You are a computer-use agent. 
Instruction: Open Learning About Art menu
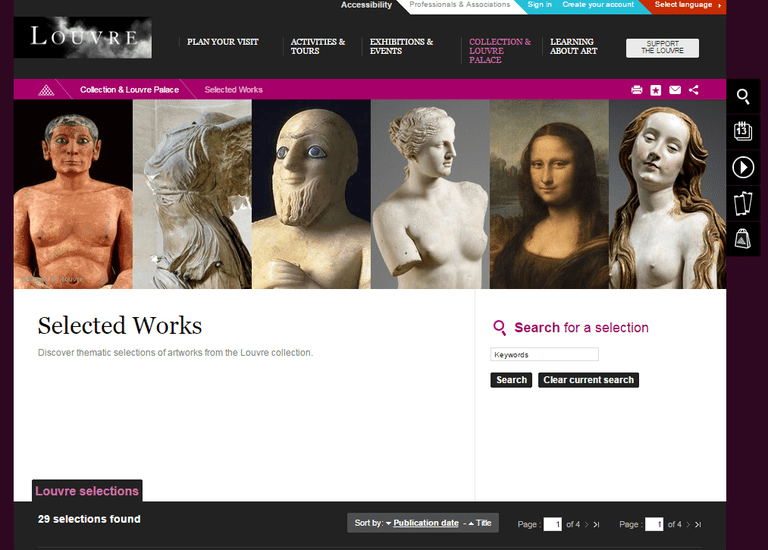tap(574, 47)
